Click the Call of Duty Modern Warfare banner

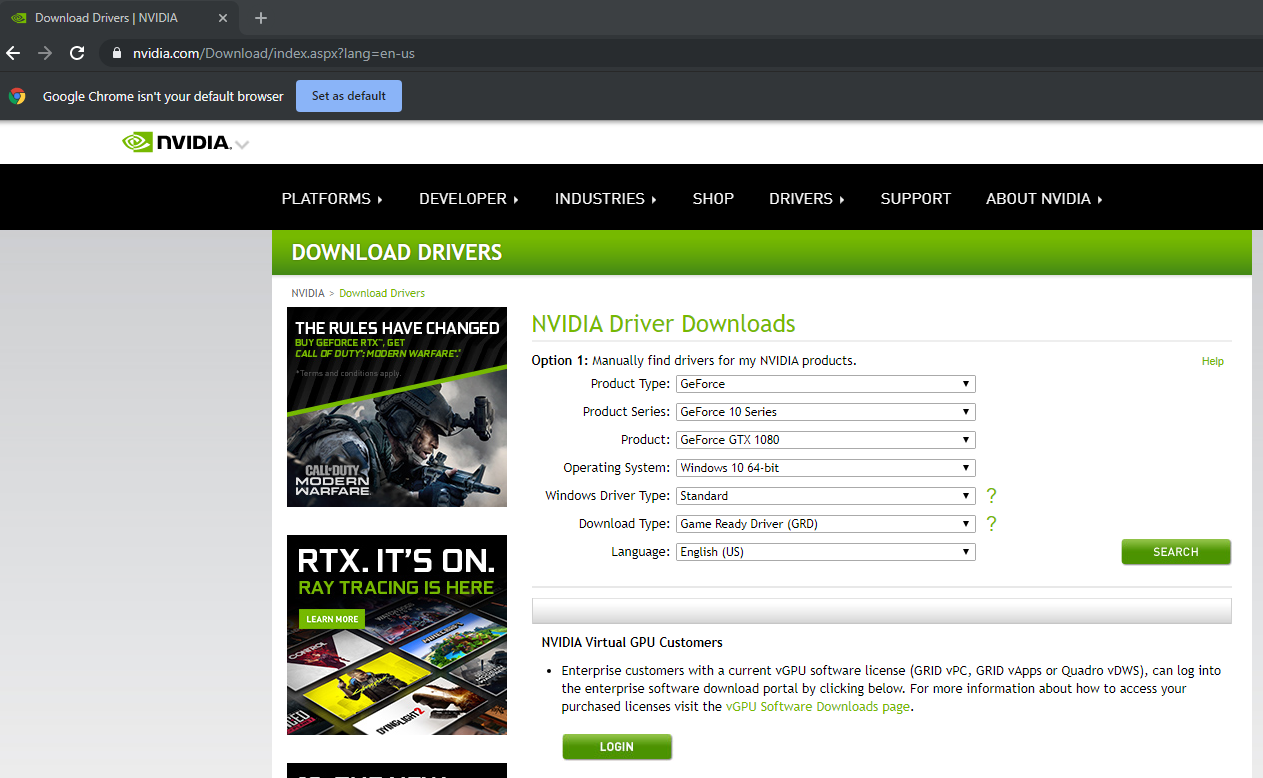click(397, 407)
